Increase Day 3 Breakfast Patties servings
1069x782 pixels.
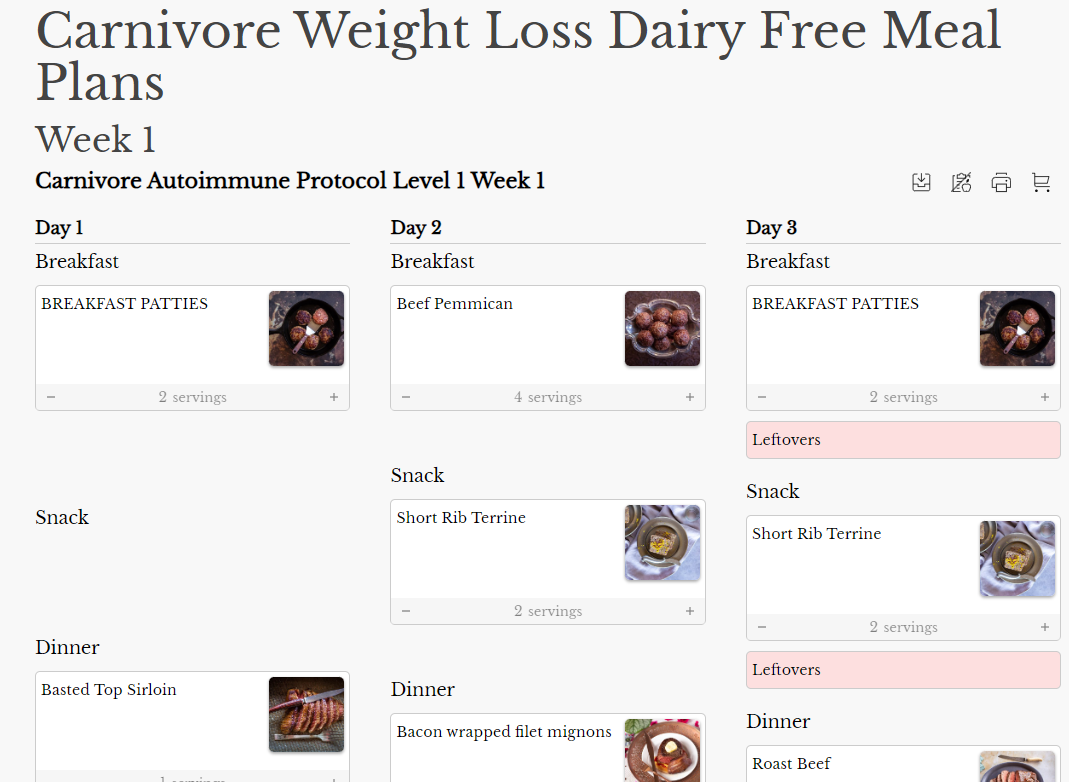coord(1045,397)
